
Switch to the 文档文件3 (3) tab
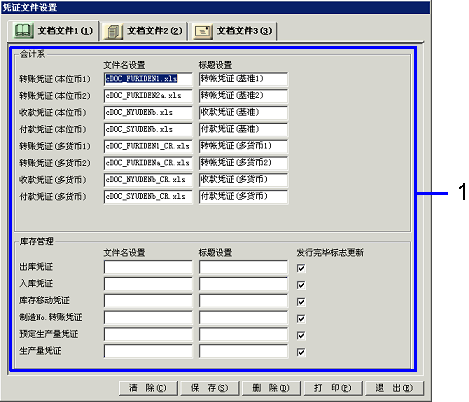tap(234, 31)
